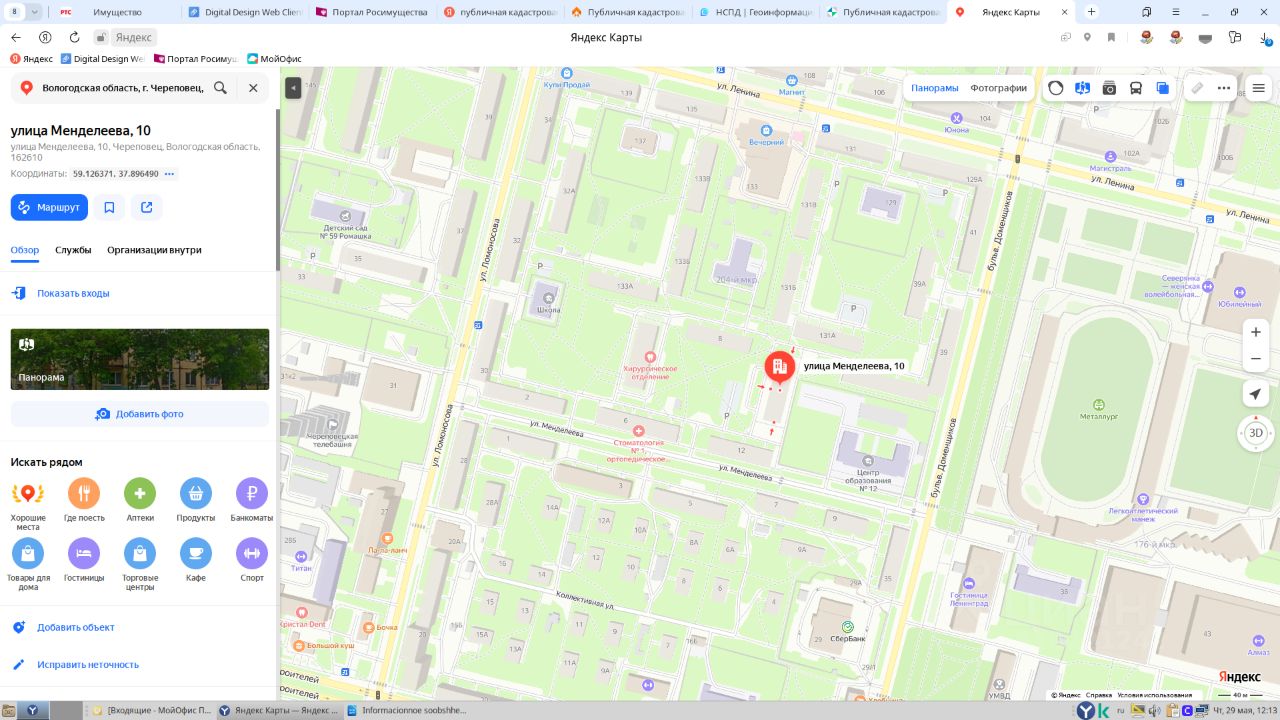Toggle the Панорамы mode button
The height and width of the screenshot is (720, 1280).
935,88
